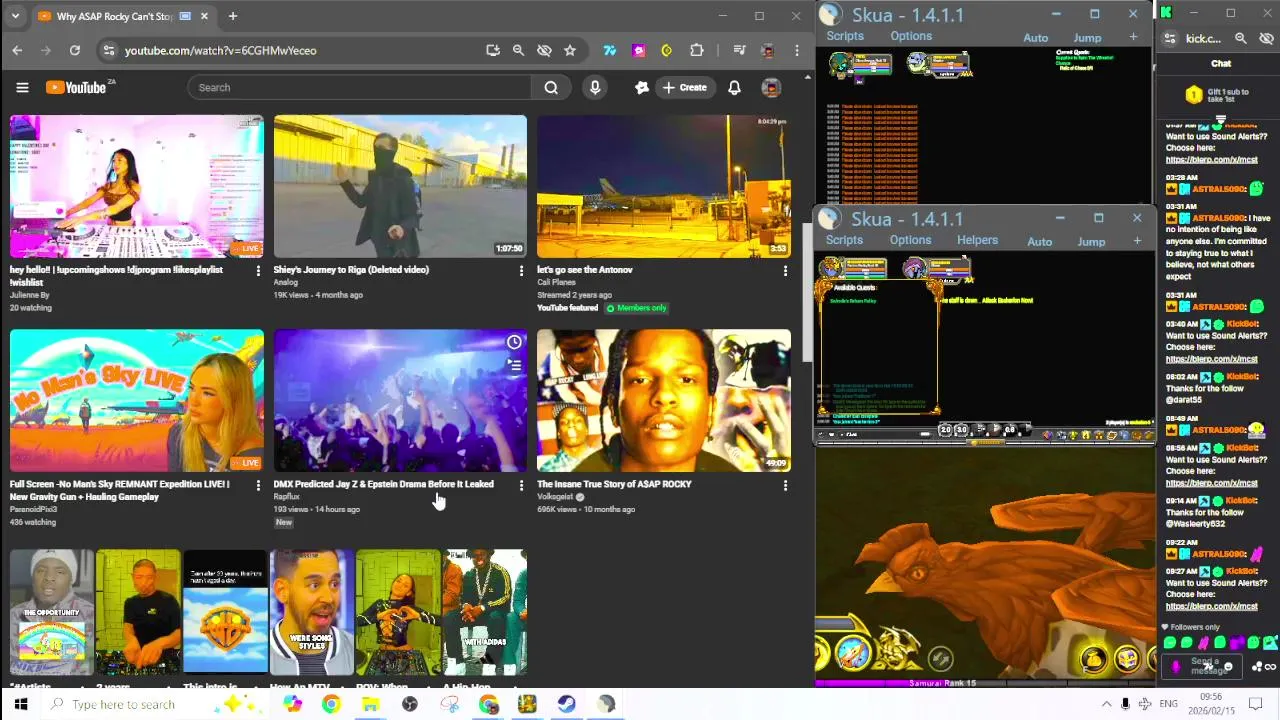Open the YouTube account avatar menu
The height and width of the screenshot is (720, 1280).
click(771, 87)
